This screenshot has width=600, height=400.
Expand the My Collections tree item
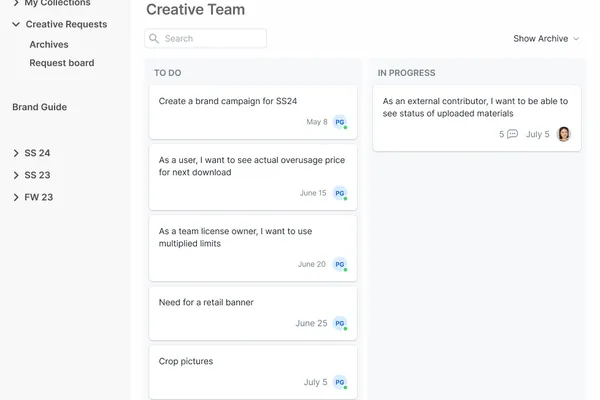point(16,3)
